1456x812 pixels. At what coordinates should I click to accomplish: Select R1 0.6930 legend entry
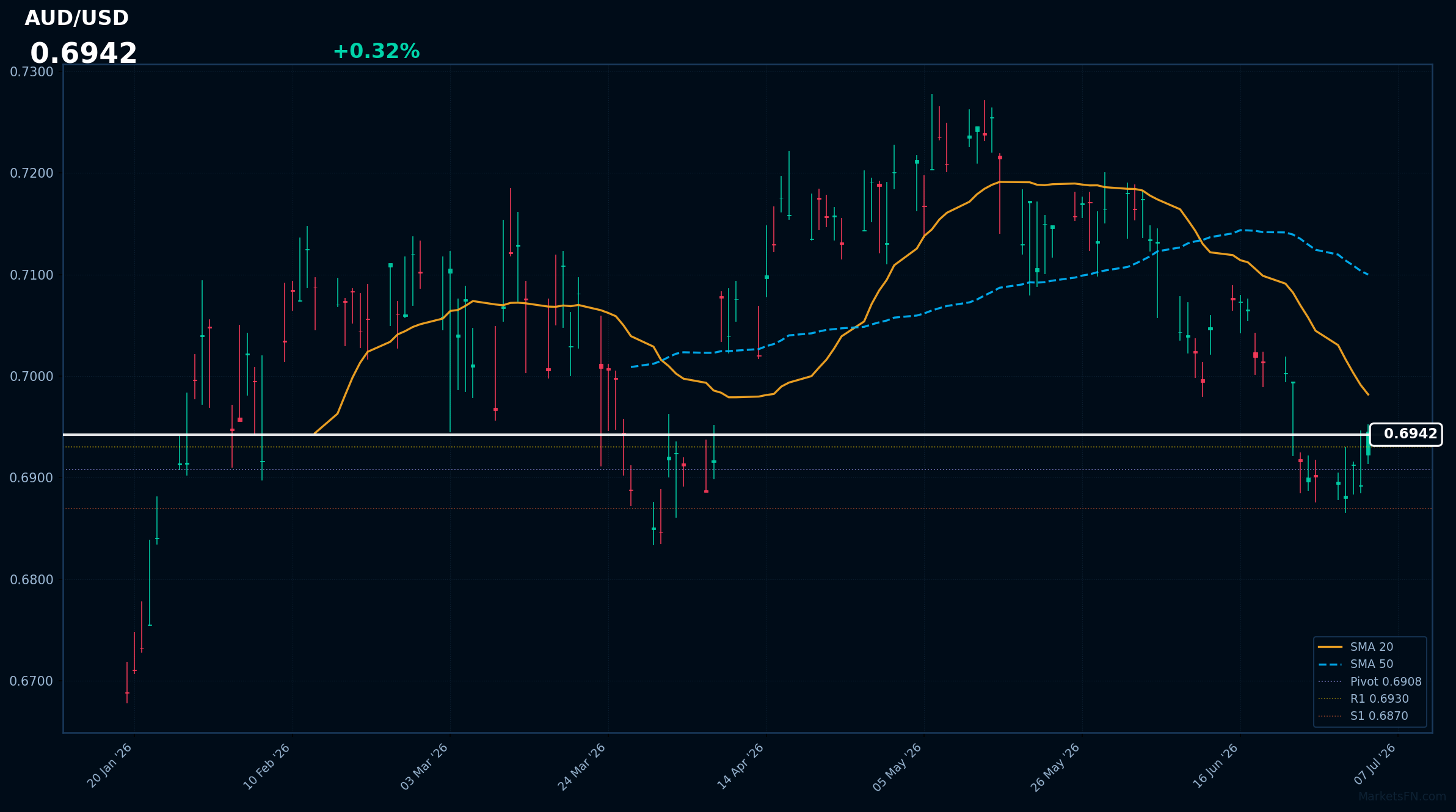[1364, 698]
